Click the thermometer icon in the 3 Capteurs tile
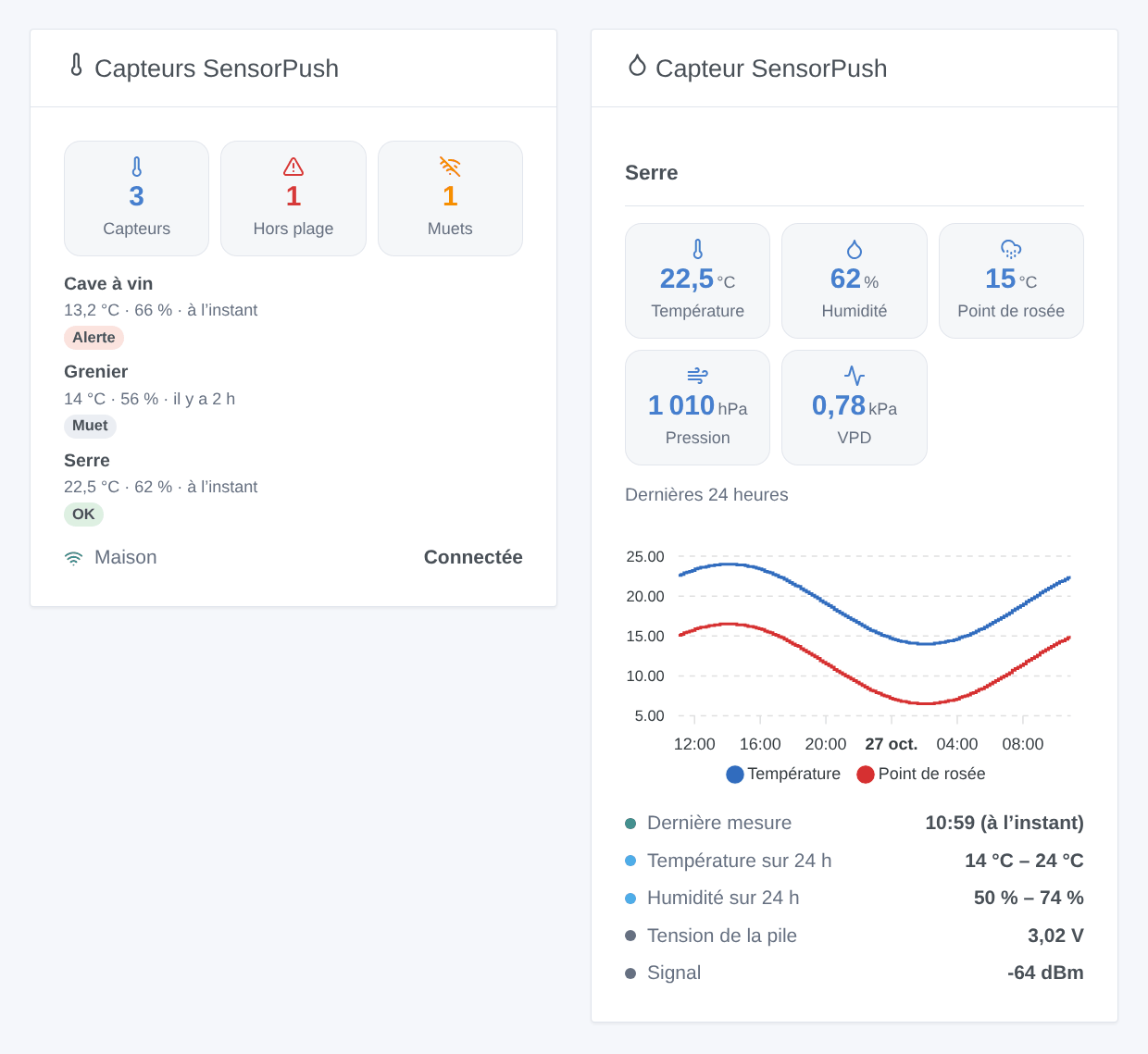1148x1054 pixels. (x=137, y=167)
